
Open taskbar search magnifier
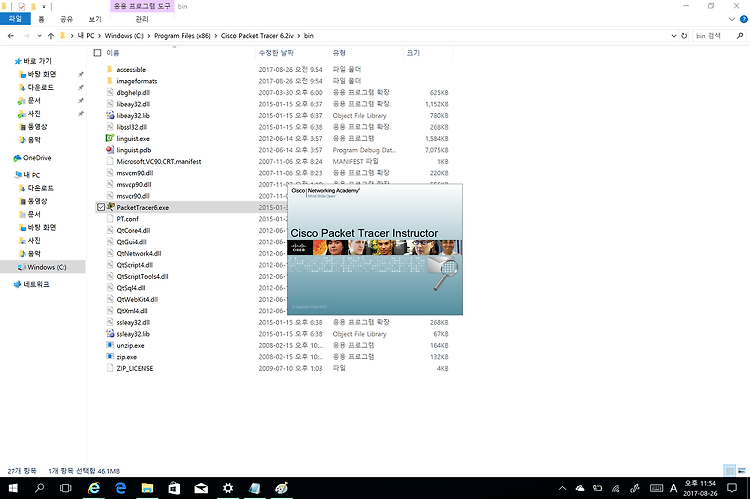tap(39, 488)
